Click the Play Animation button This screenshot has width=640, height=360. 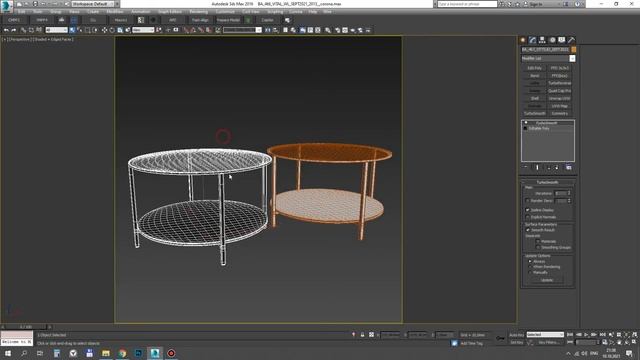(x=586, y=335)
